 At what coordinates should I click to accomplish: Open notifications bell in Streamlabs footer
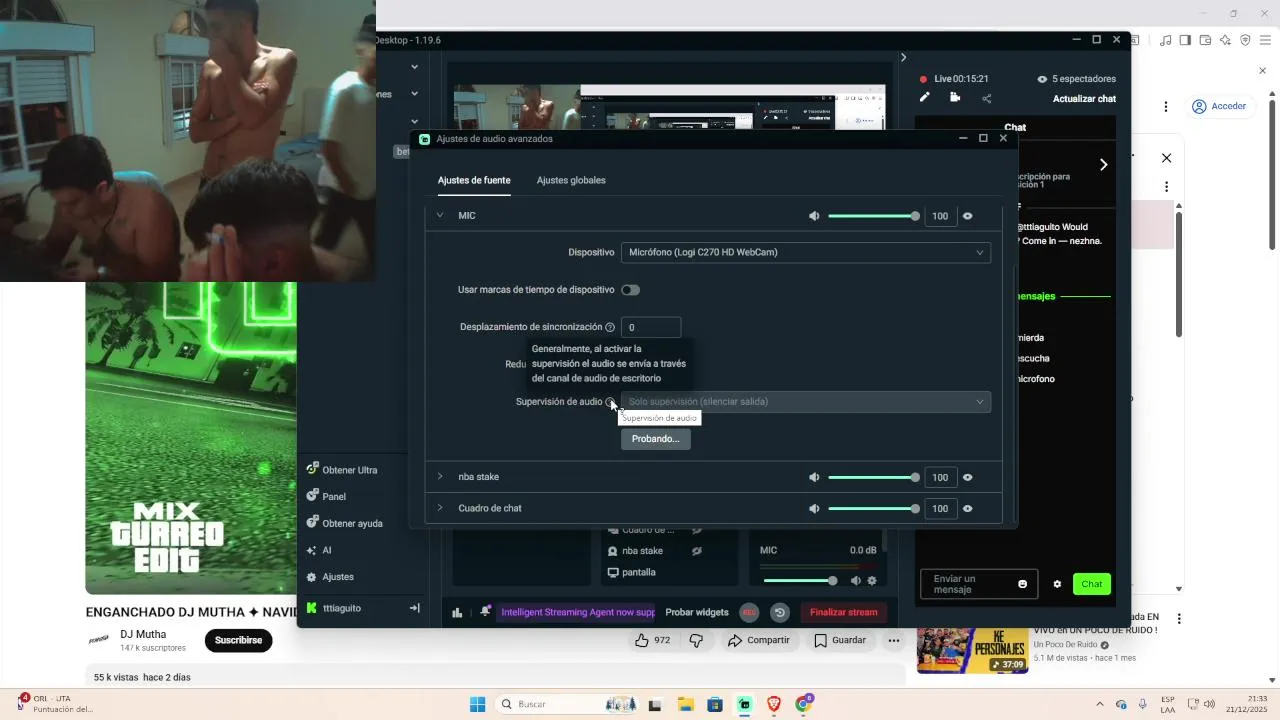[485, 612]
